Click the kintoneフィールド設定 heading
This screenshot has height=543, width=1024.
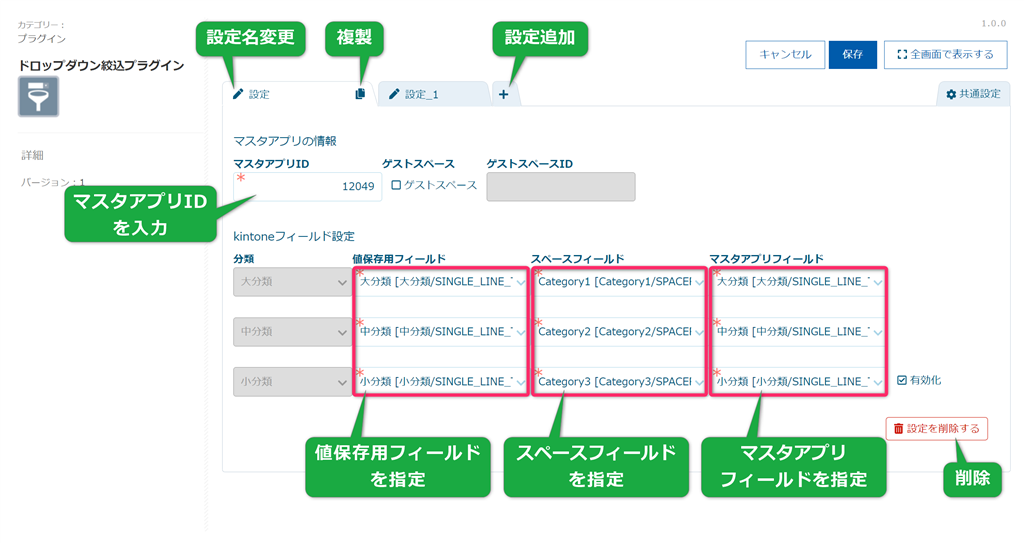[x=294, y=237]
